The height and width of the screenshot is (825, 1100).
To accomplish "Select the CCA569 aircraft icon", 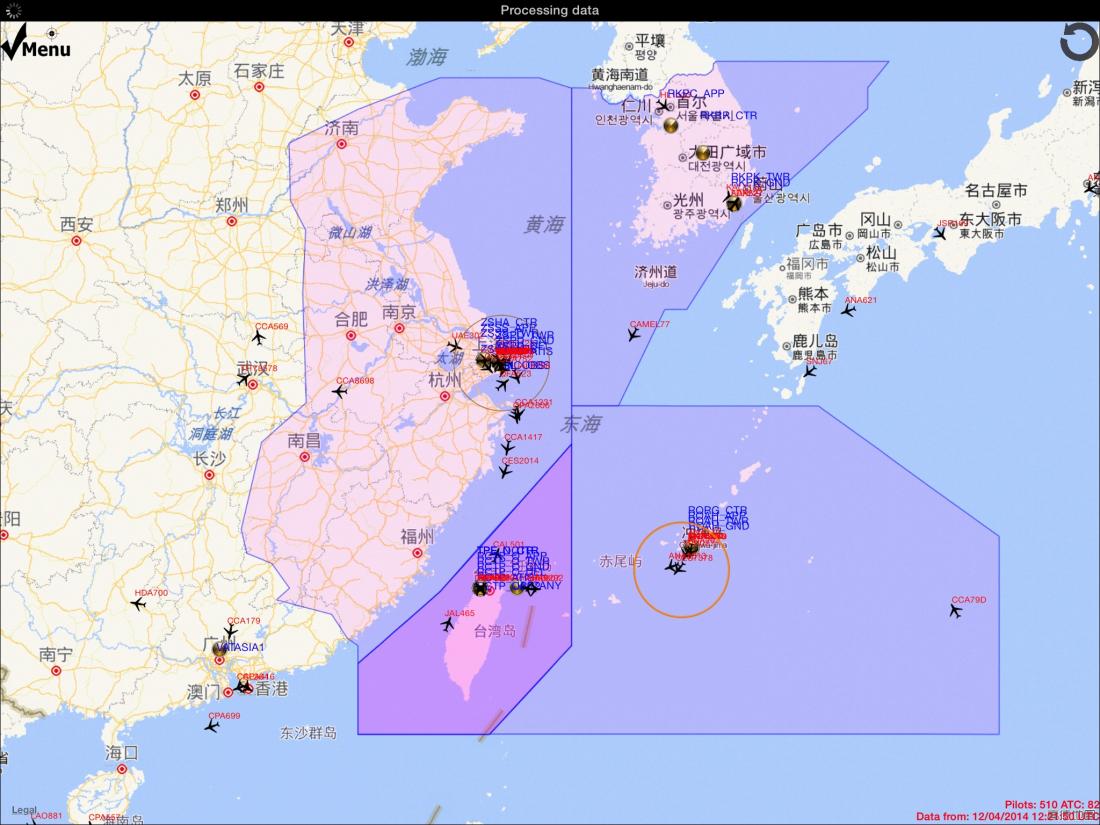I will coord(259,337).
